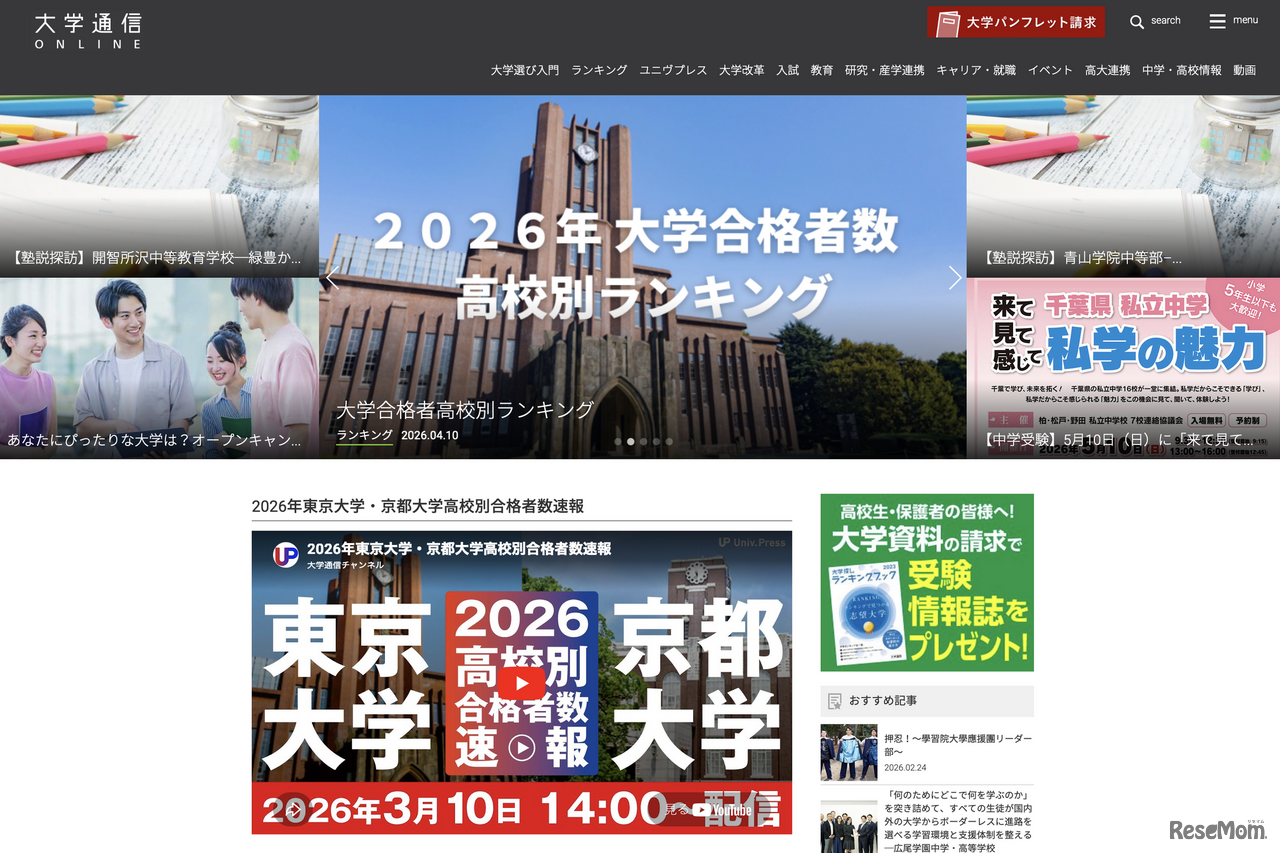
Task: Open 大学改革 navigation item
Action: point(741,70)
